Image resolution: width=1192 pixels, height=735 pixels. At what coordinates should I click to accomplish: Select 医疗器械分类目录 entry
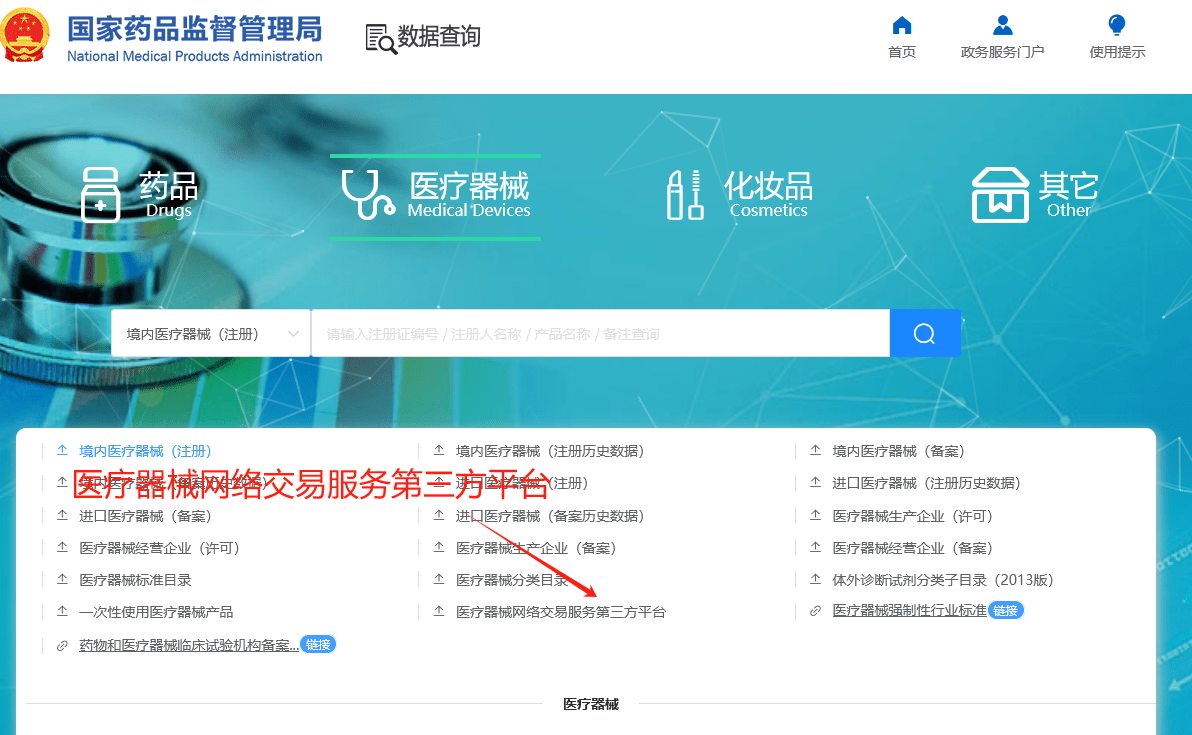pyautogui.click(x=512, y=578)
